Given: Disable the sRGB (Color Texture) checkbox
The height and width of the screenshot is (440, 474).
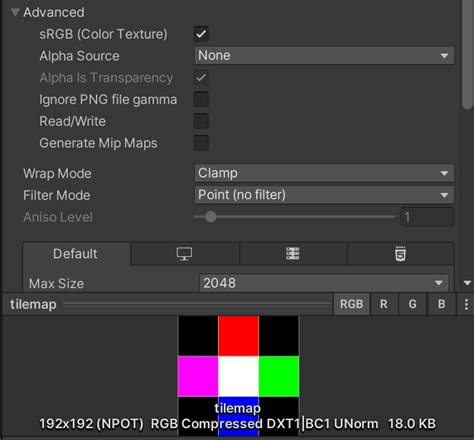Looking at the screenshot, I should pos(201,34).
